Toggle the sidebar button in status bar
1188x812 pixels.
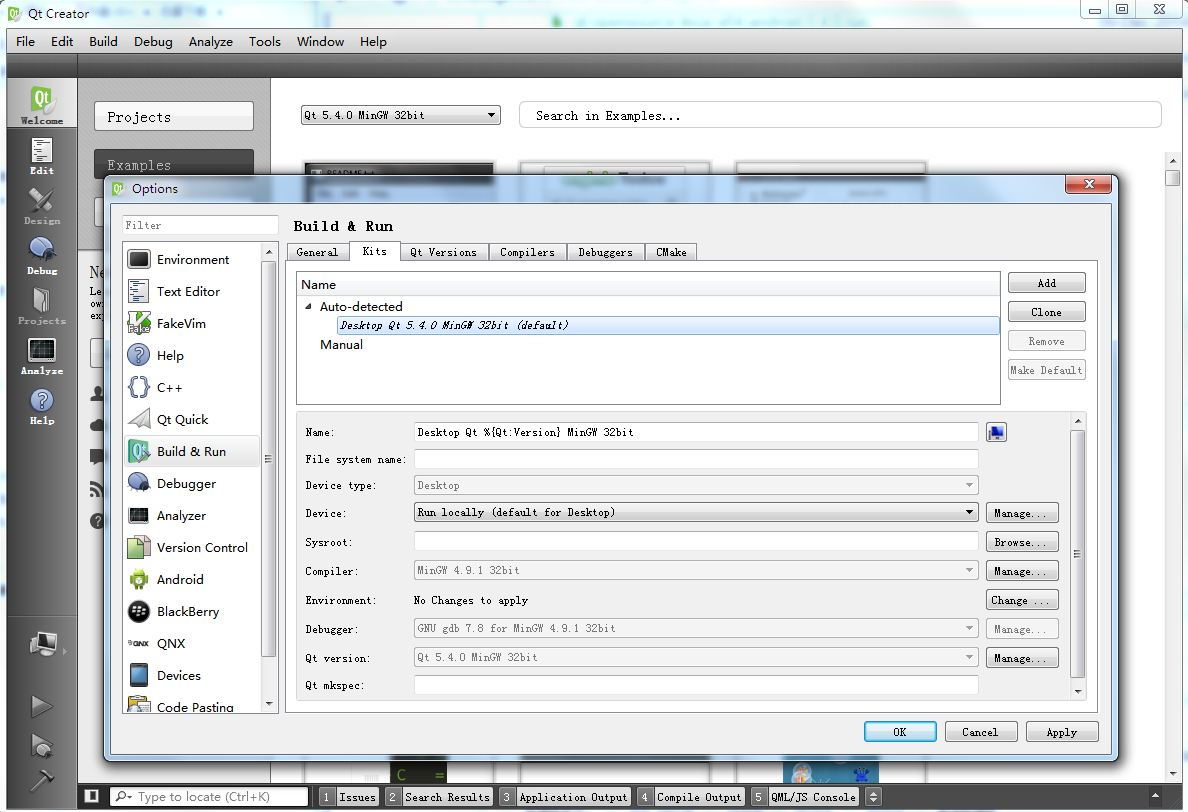coord(92,795)
